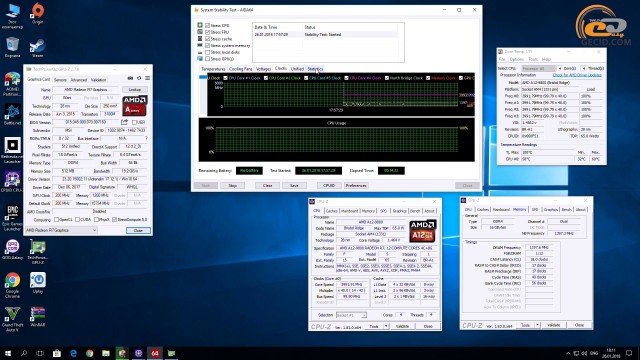Screen dimensions: 640x360
Task: Click AIDA64 taskbar icon
Action: [155, 353]
